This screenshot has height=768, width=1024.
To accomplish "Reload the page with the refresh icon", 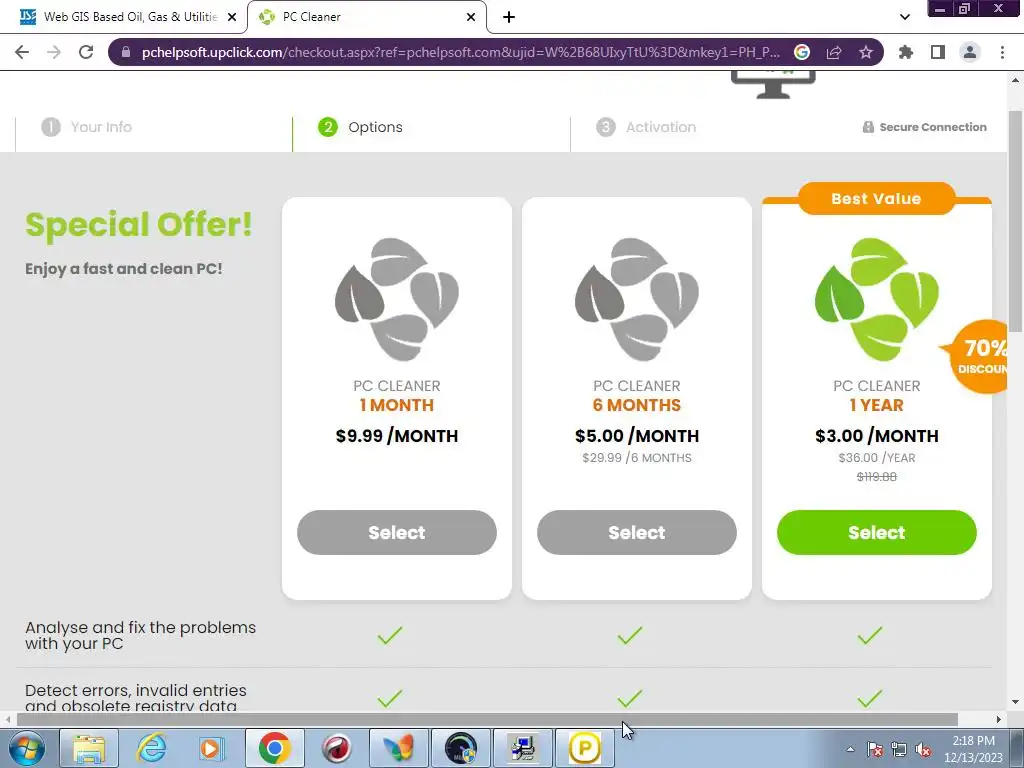I will pyautogui.click(x=86, y=52).
